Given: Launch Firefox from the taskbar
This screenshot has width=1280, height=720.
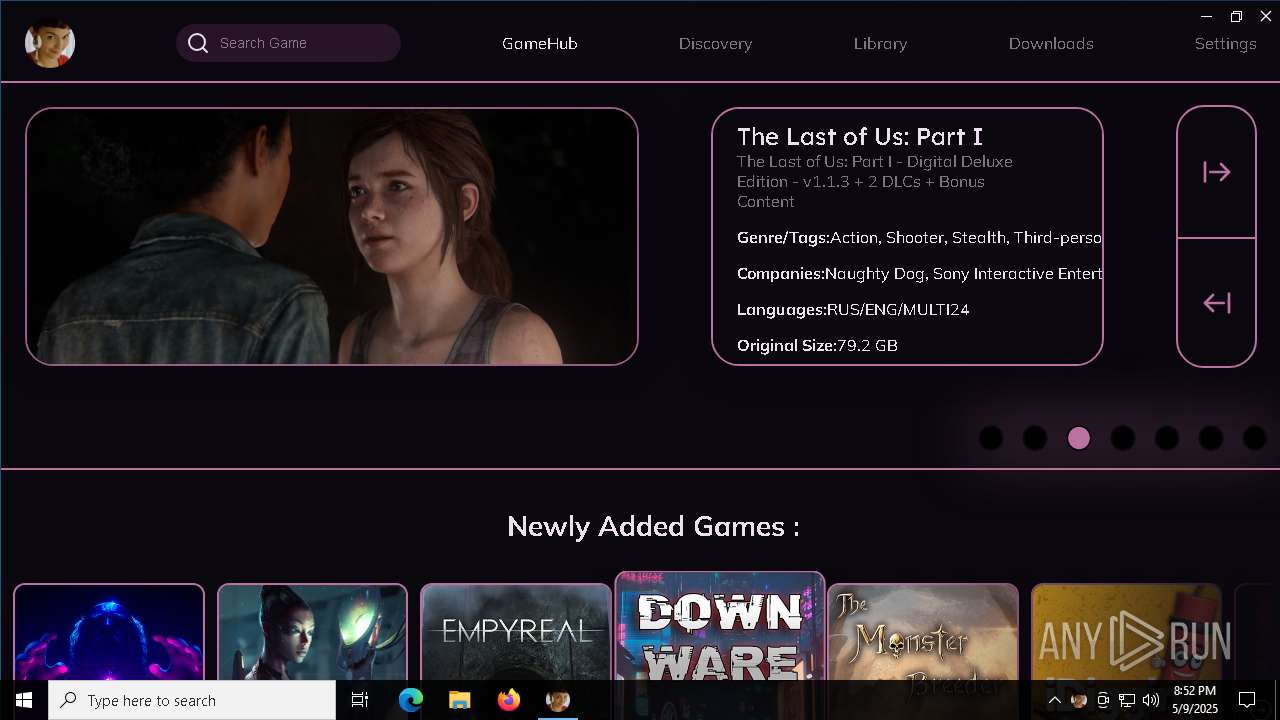Looking at the screenshot, I should coord(508,700).
